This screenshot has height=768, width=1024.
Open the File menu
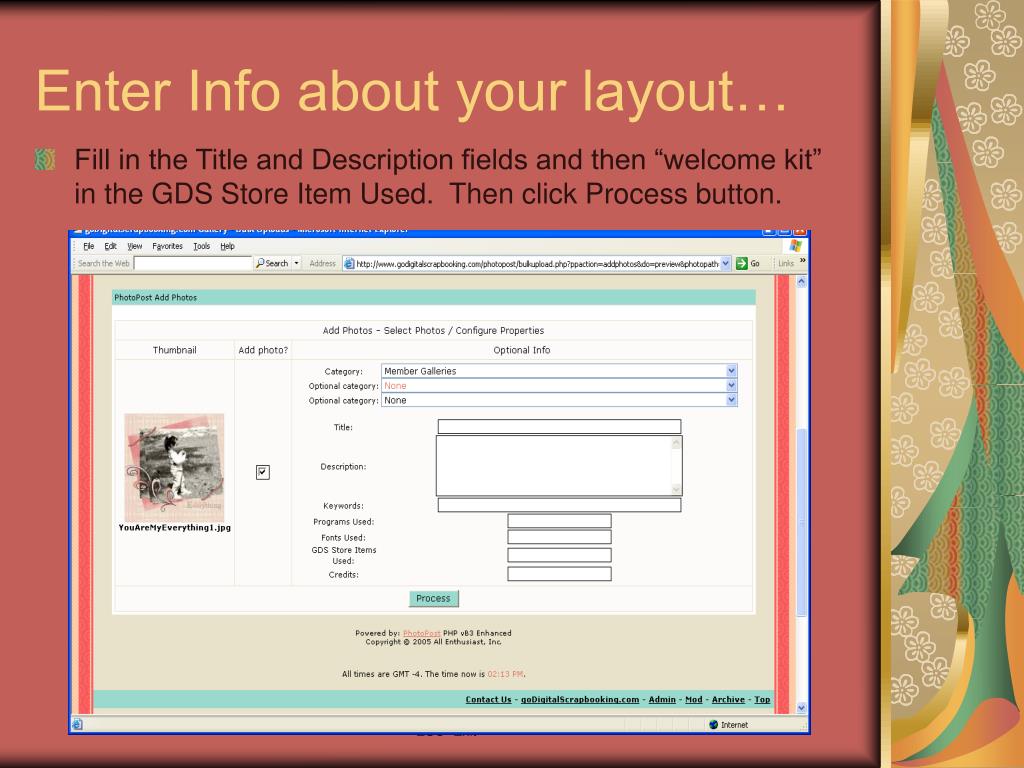click(x=89, y=246)
